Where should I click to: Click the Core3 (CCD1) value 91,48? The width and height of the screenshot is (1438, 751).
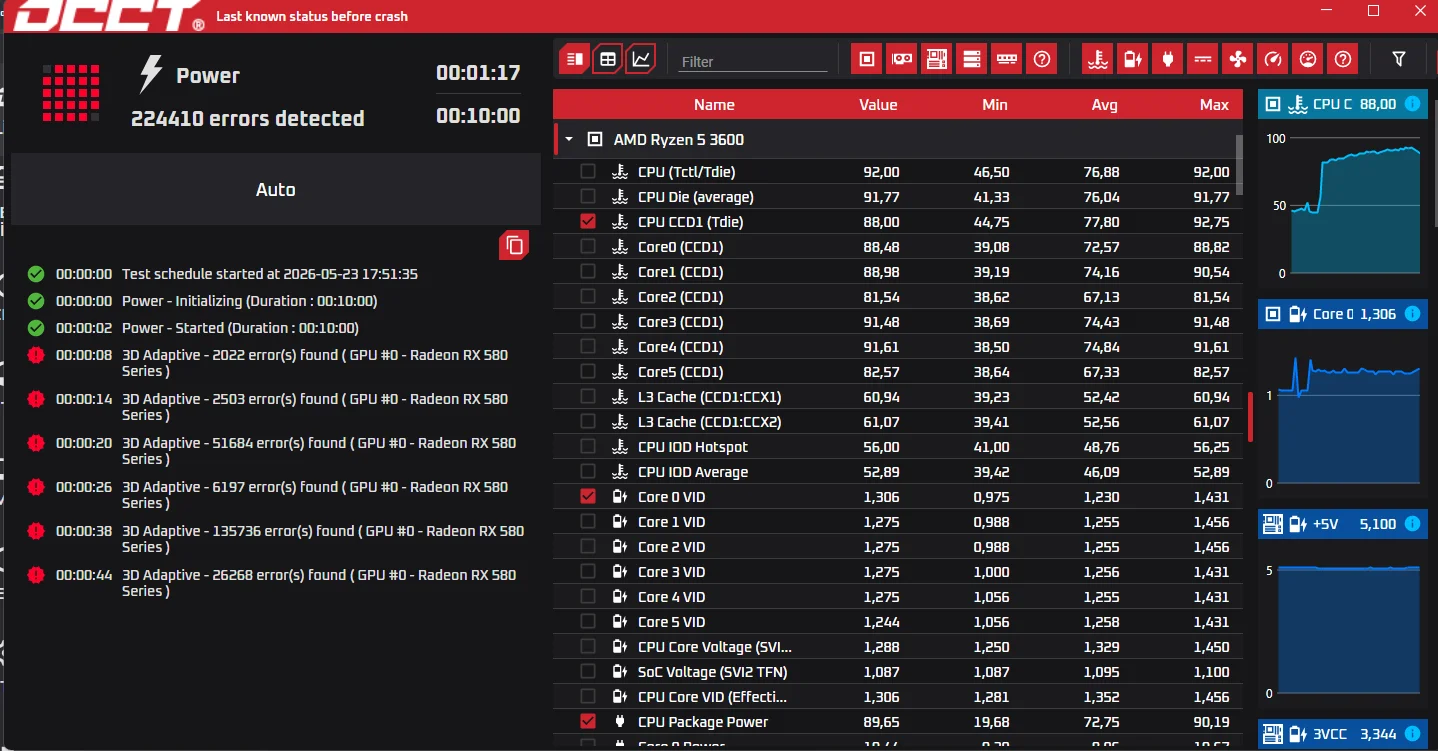click(881, 322)
